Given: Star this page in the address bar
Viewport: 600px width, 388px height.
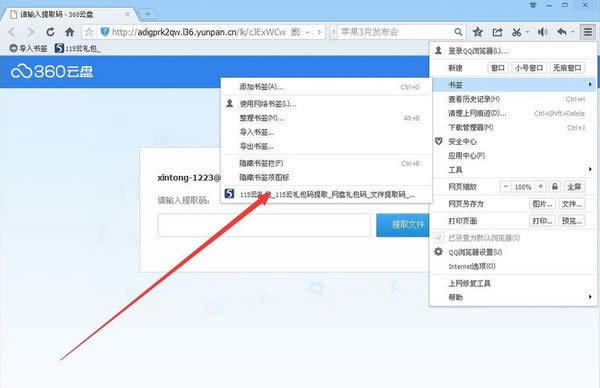Looking at the screenshot, I should pyautogui.click(x=89, y=32).
